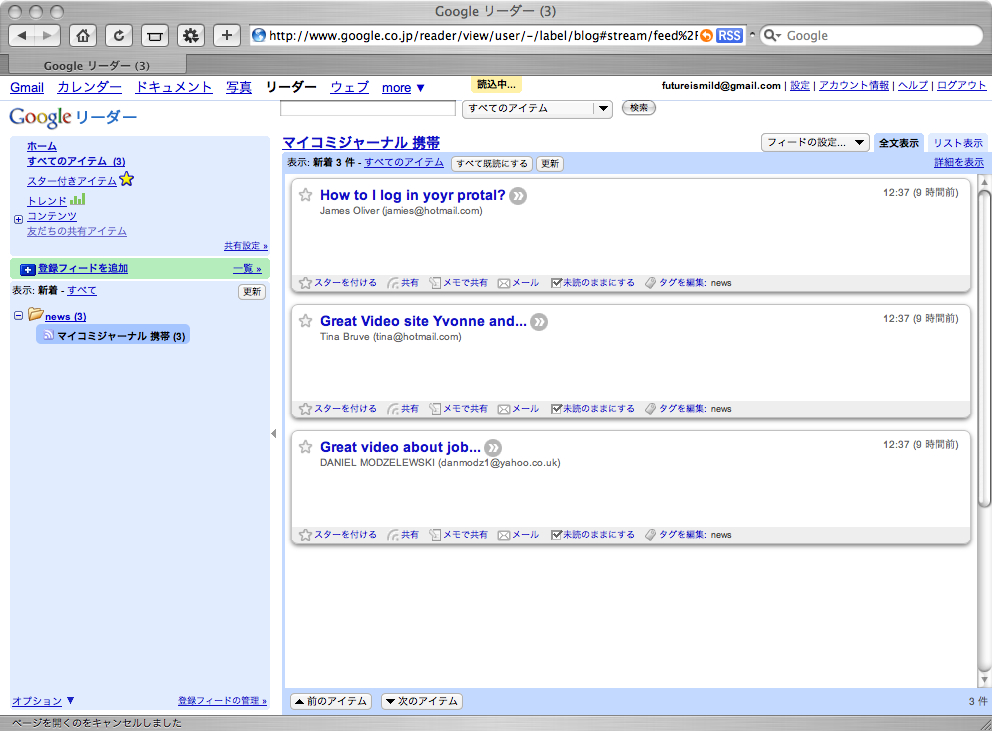Go to the browser home page icon
The image size is (992, 731).
click(83, 35)
